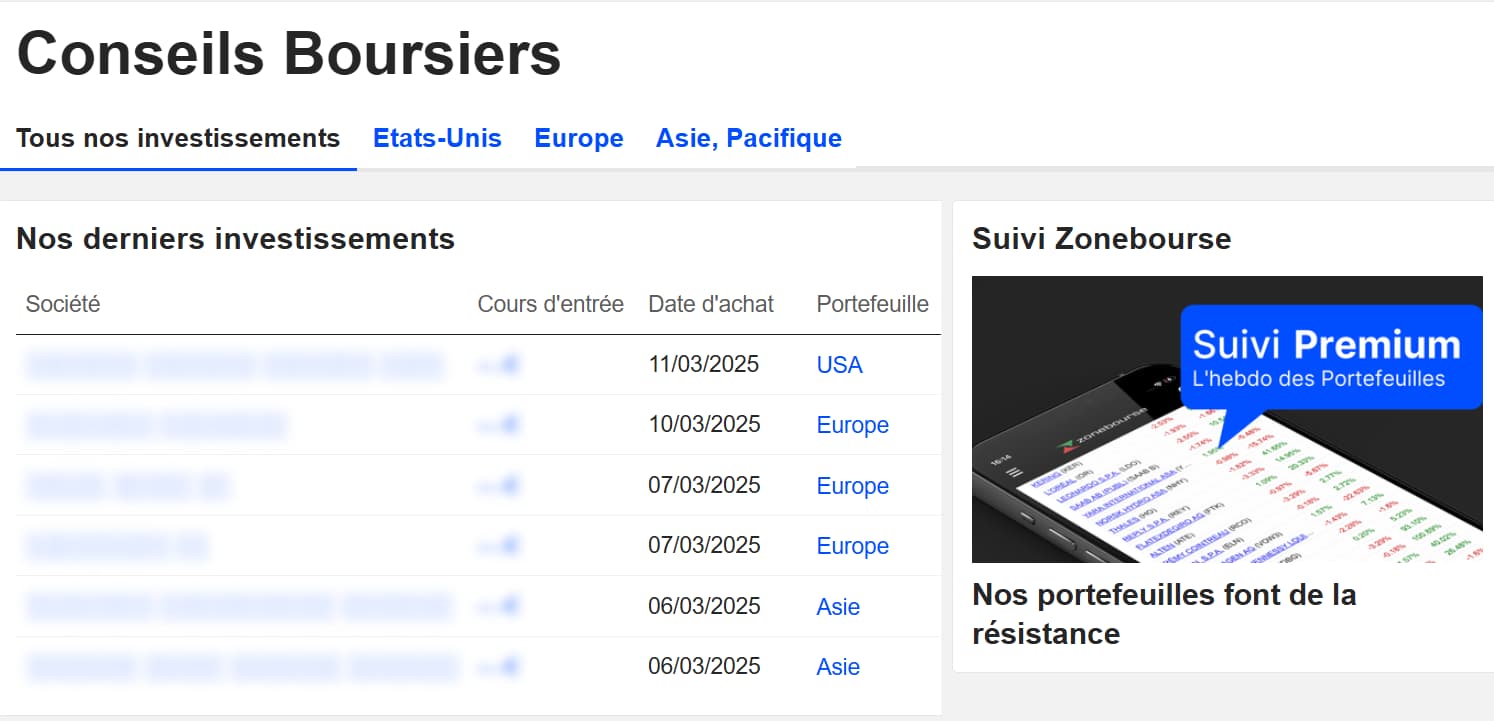The width and height of the screenshot is (1494, 721).
Task: Open the USA portfolio link on the 11/03/2025 row
Action: pyautogui.click(x=839, y=364)
